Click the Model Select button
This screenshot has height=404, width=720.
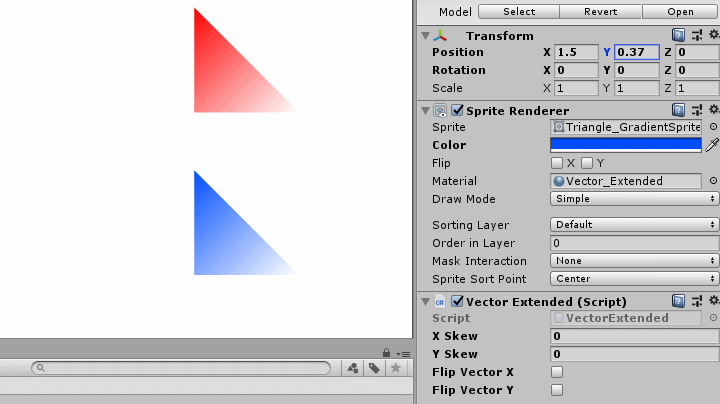[x=519, y=11]
